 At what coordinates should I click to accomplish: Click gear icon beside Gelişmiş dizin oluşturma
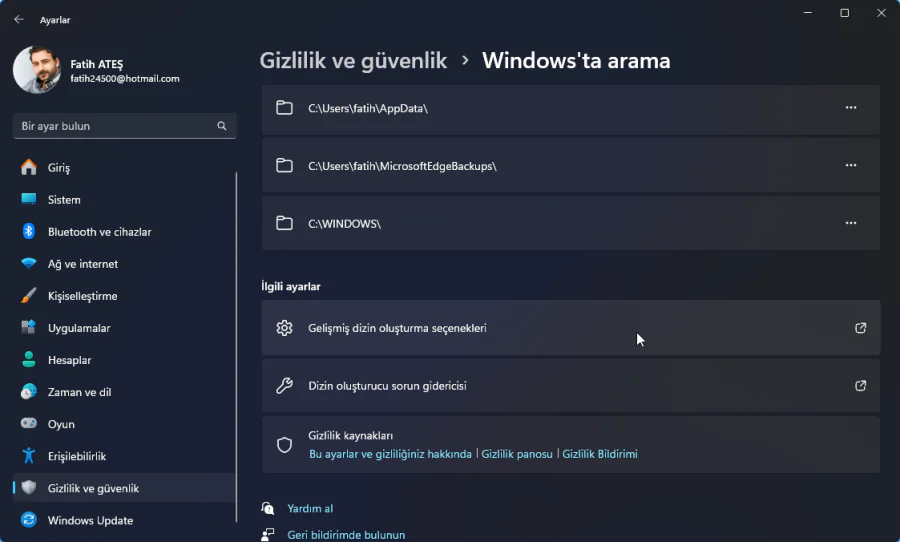(x=284, y=328)
